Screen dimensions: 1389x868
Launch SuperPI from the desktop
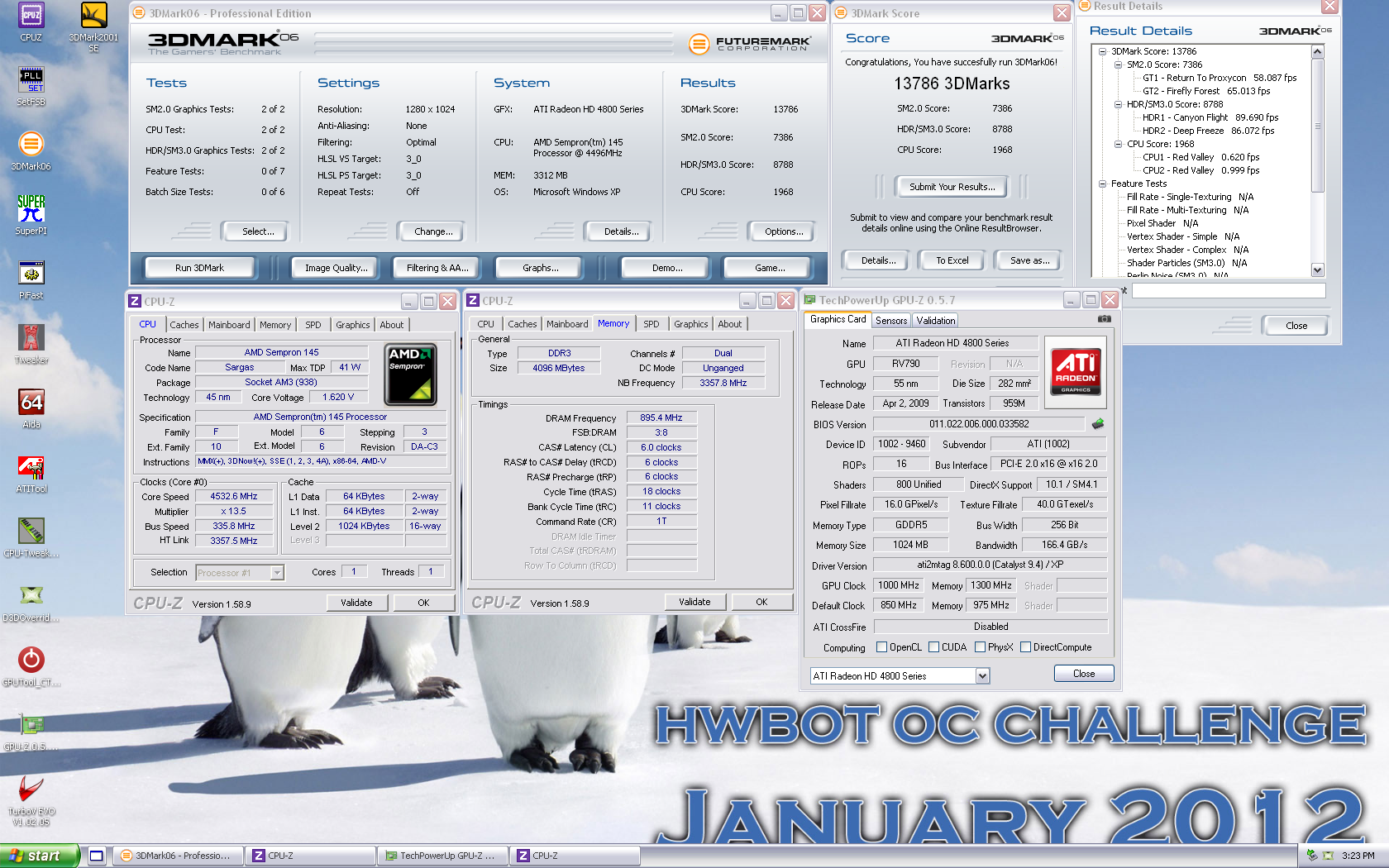pyautogui.click(x=31, y=215)
